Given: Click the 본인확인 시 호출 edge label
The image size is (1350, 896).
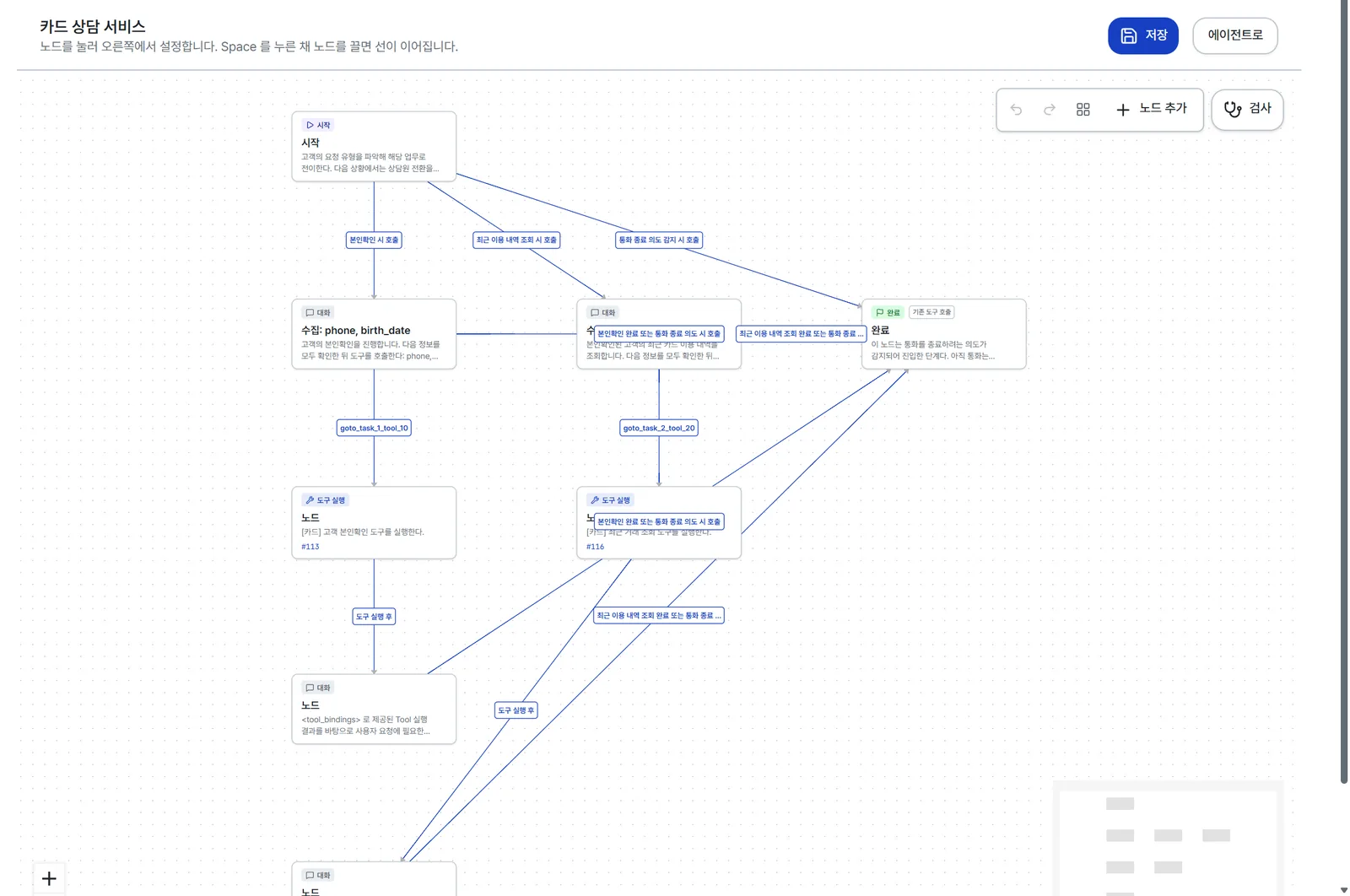Looking at the screenshot, I should coord(374,240).
